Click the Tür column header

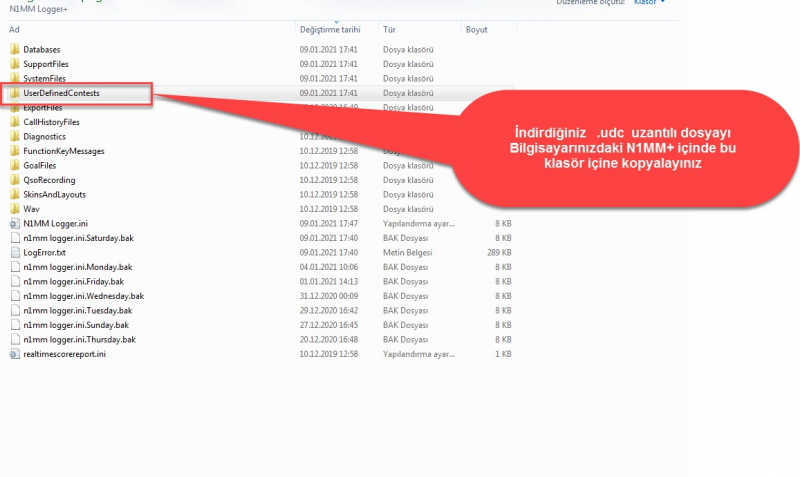point(389,30)
